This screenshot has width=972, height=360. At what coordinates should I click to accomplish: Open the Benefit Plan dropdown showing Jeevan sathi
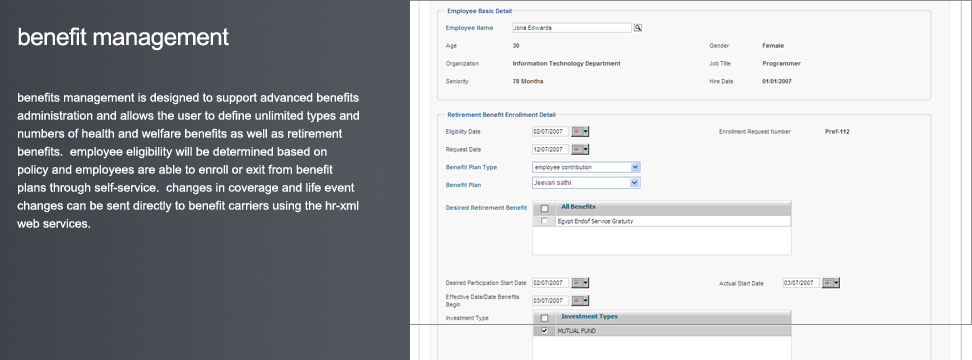[x=635, y=183]
